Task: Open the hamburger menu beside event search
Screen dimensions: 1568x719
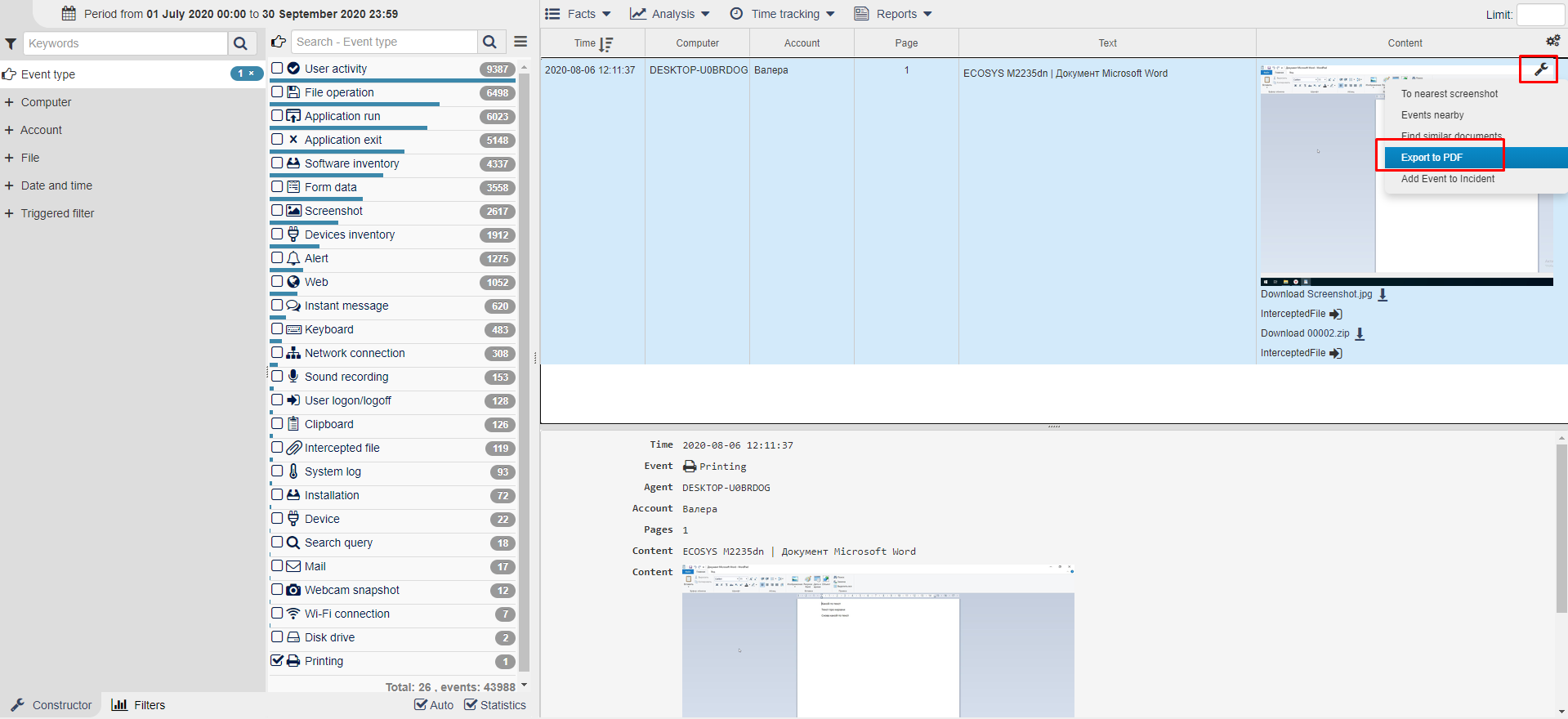Action: (520, 42)
